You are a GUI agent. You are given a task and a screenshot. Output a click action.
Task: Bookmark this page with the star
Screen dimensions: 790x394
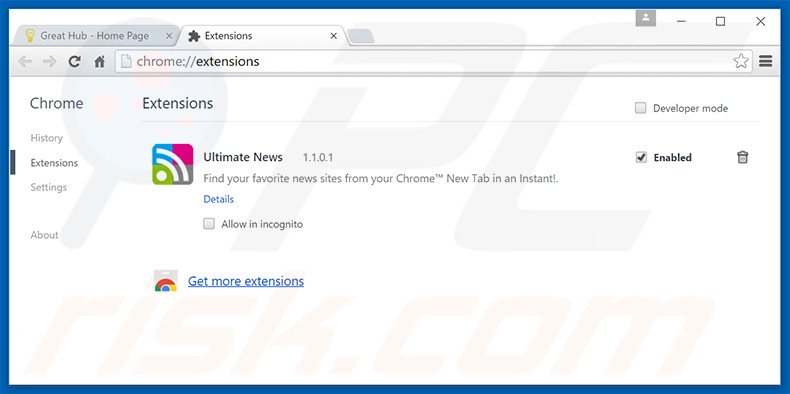(x=741, y=61)
